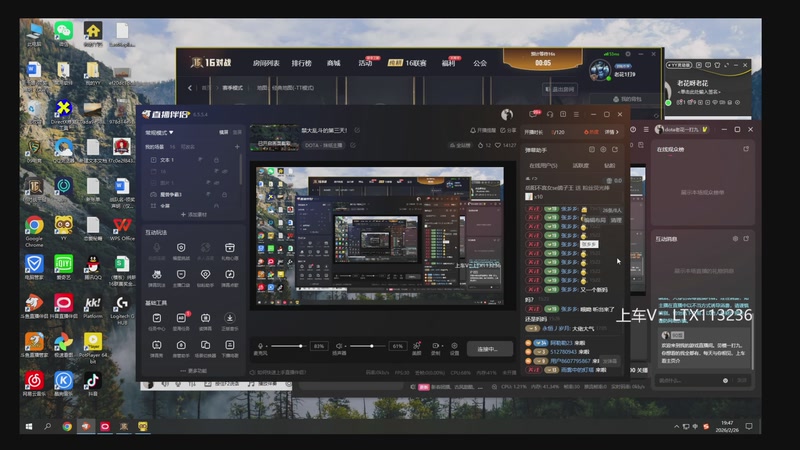Open 任务中心 in the 基础工具 section

pos(157,320)
